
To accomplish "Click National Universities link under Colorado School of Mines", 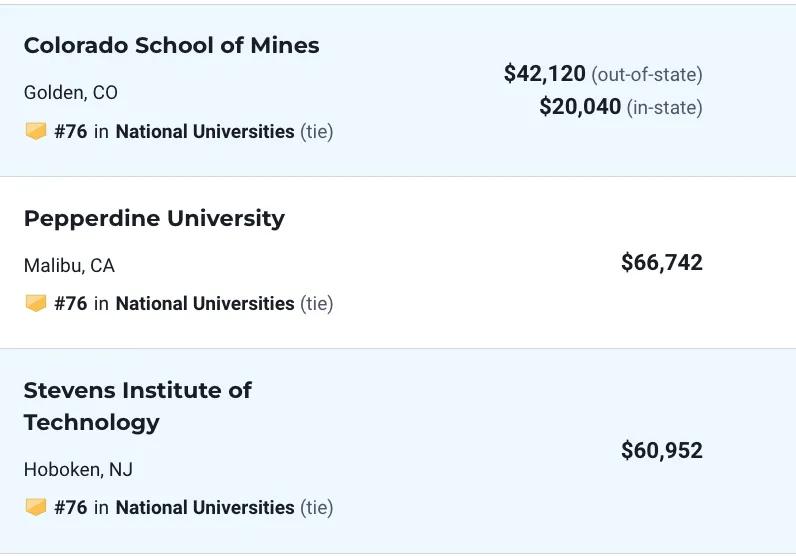I will click(205, 132).
